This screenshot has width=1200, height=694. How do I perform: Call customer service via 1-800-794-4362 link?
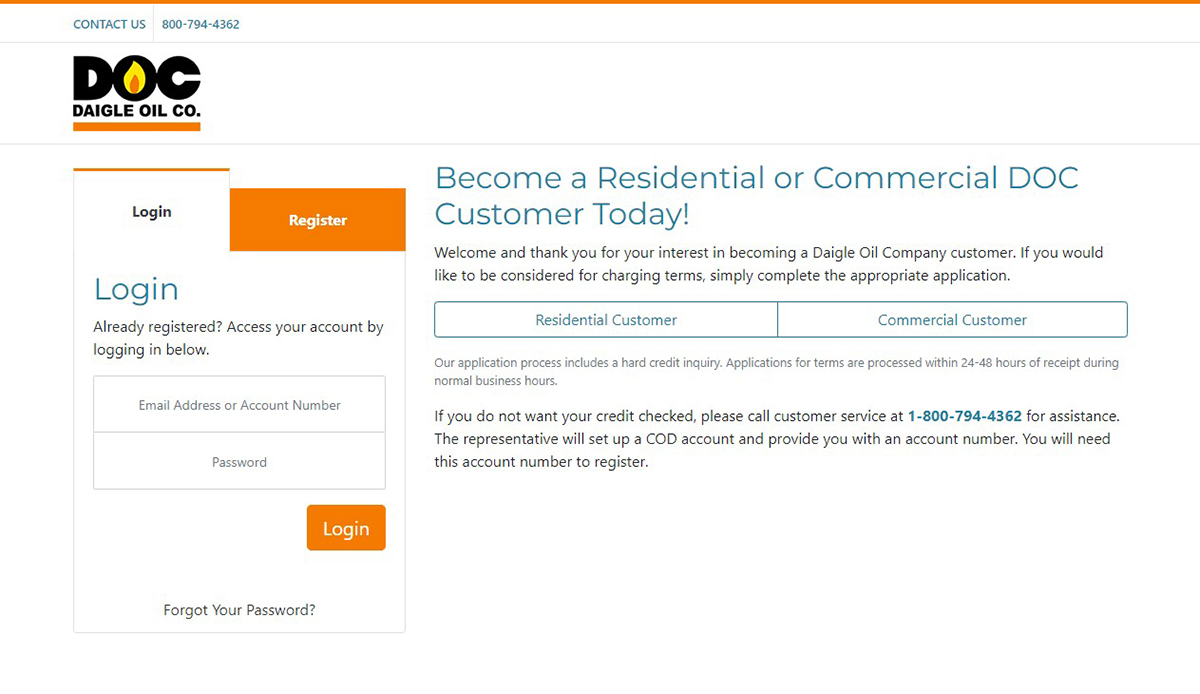pos(965,416)
